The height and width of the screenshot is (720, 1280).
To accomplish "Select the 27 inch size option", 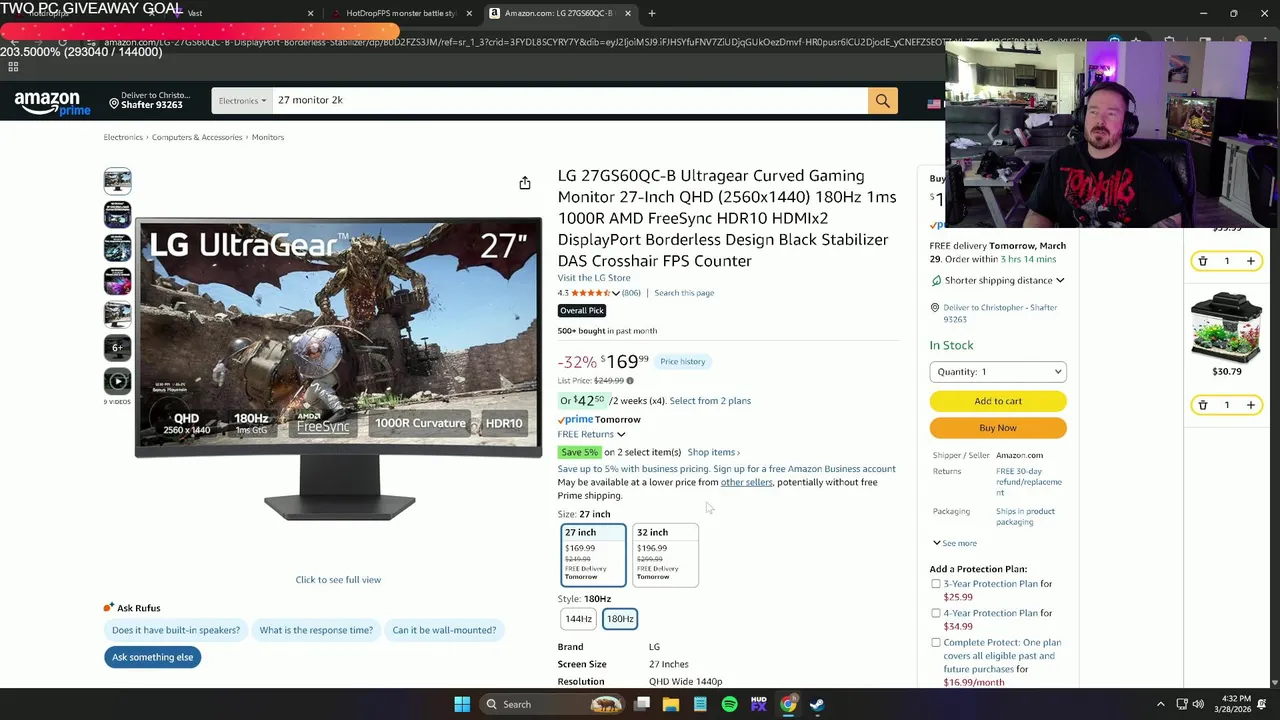I will pos(593,555).
